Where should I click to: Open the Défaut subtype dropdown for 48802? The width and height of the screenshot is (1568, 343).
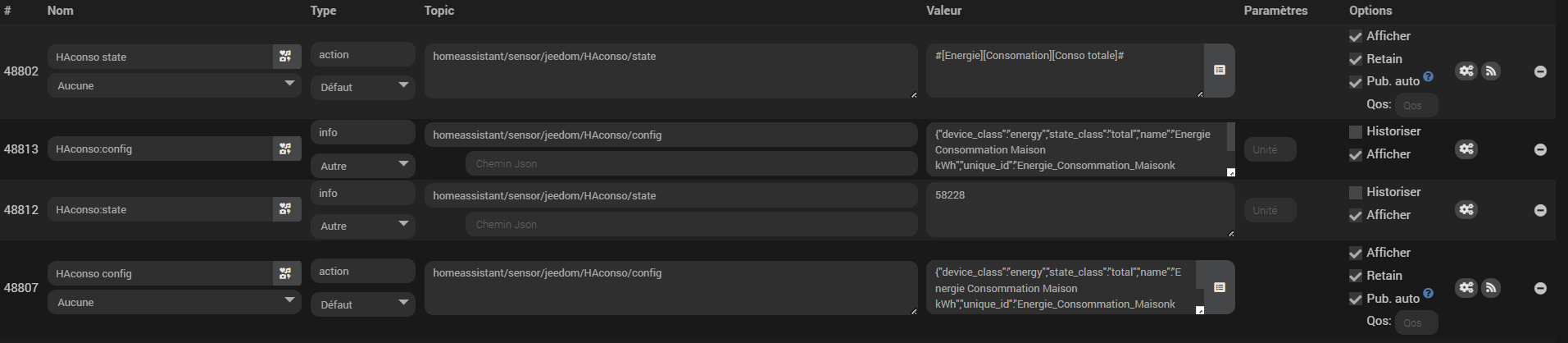363,87
